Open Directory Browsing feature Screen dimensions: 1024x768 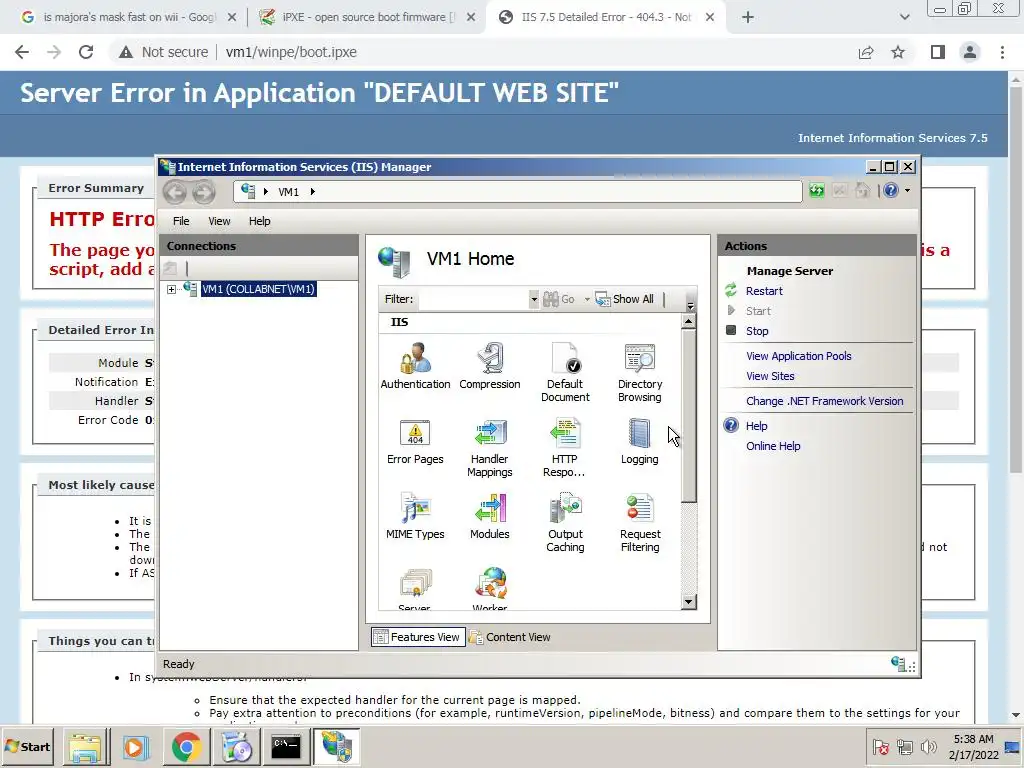pos(640,372)
